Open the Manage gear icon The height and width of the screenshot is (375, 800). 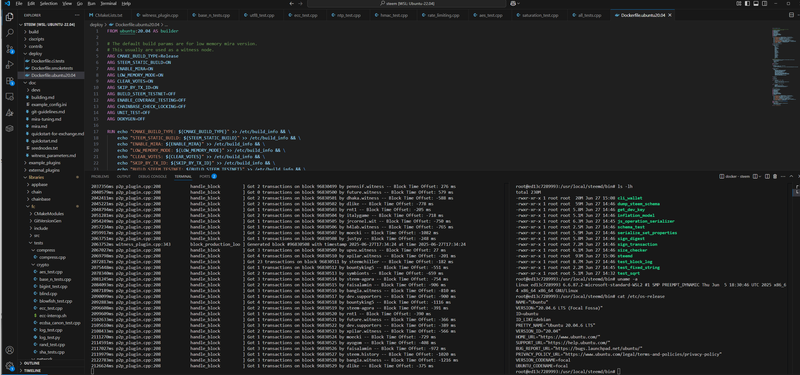point(9,365)
